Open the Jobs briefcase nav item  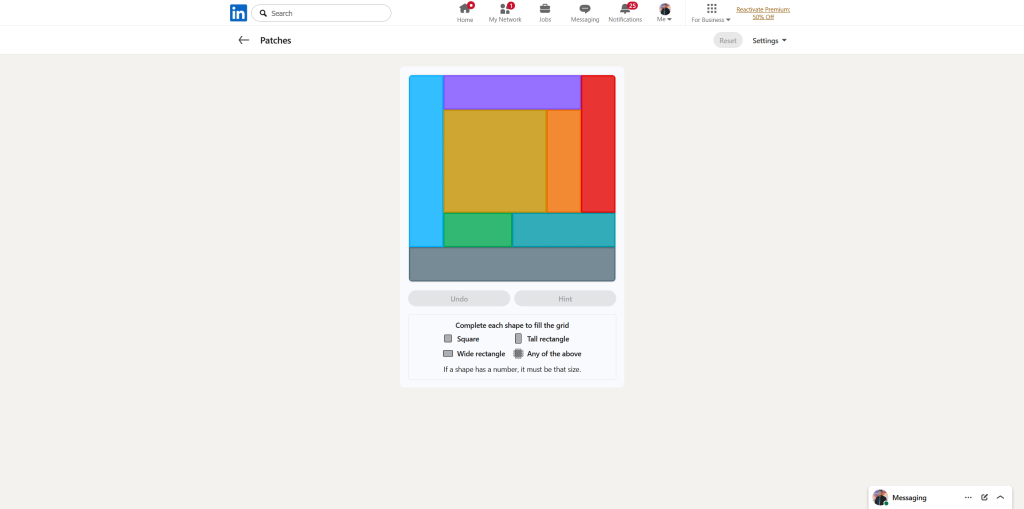(545, 13)
